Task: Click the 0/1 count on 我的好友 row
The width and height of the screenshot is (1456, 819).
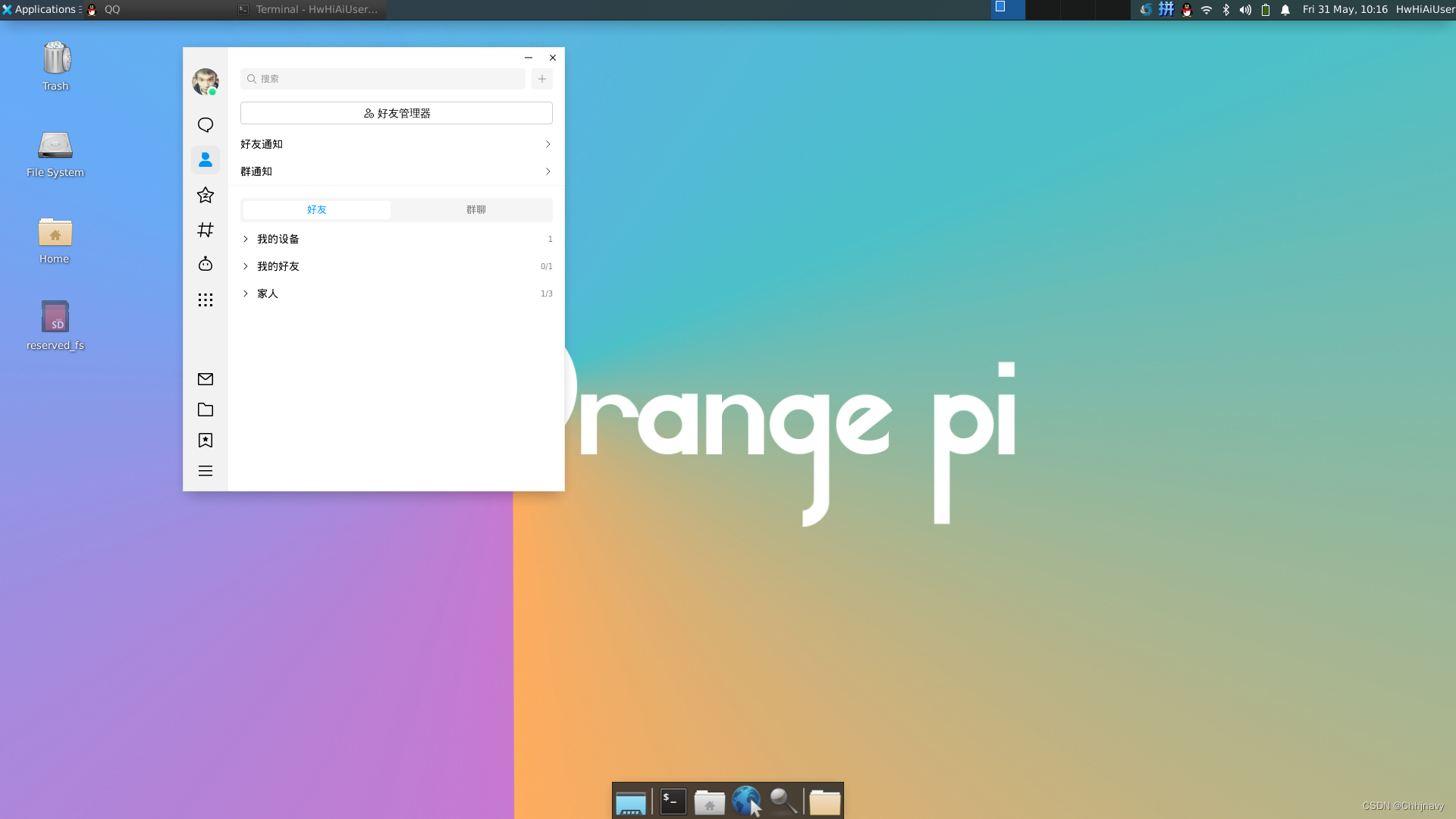Action: [547, 266]
